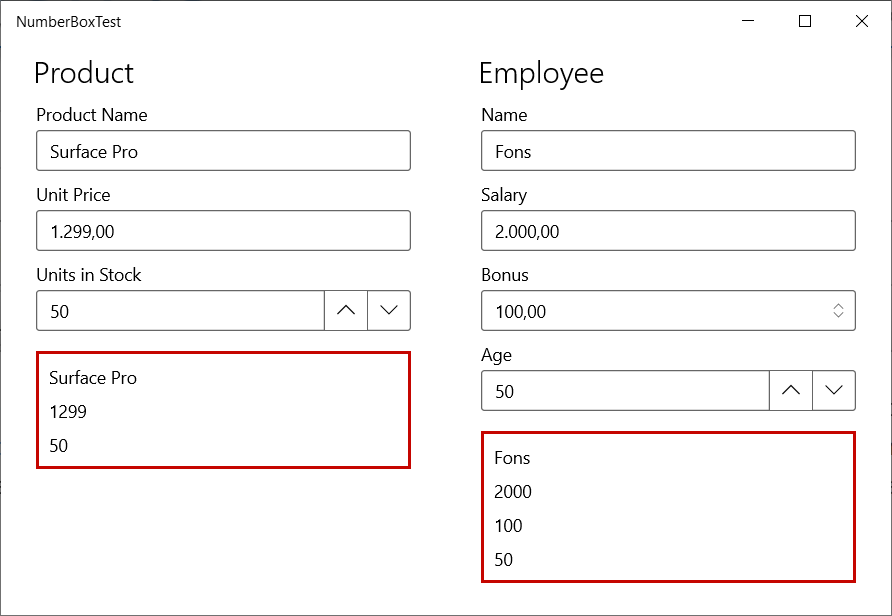This screenshot has width=892, height=616.
Task: Click the Employee heading
Action: tap(541, 75)
